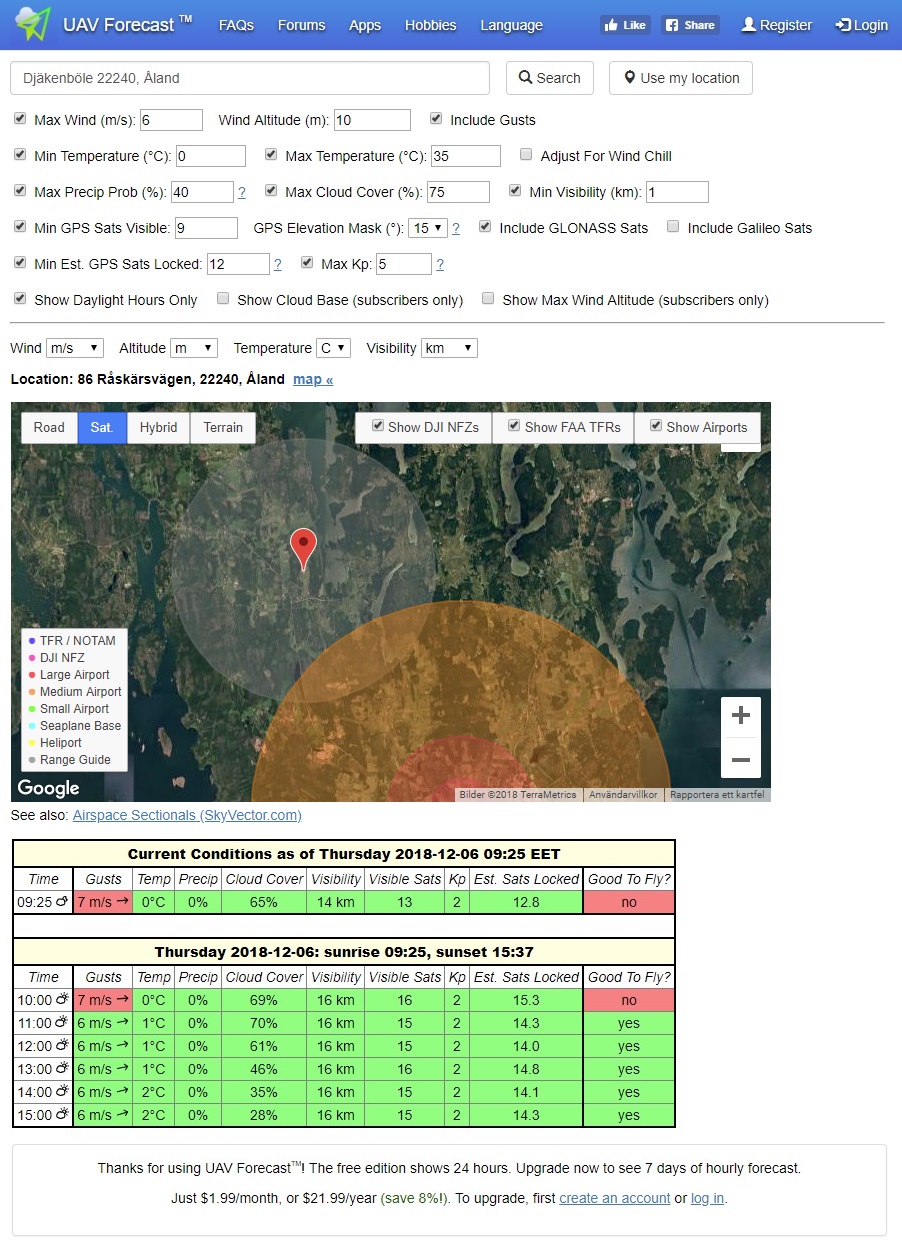902x1244 pixels.
Task: Expand the Visibility units dropdown
Action: [x=449, y=348]
